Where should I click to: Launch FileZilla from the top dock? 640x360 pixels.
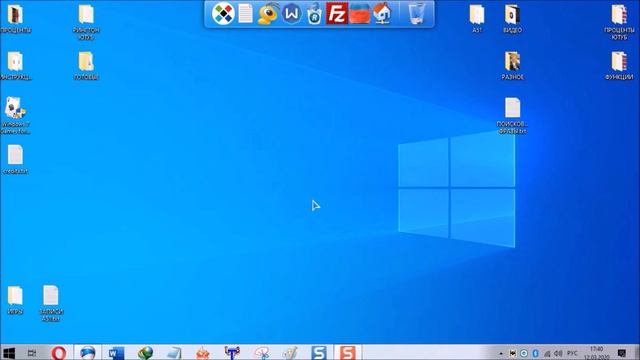337,13
